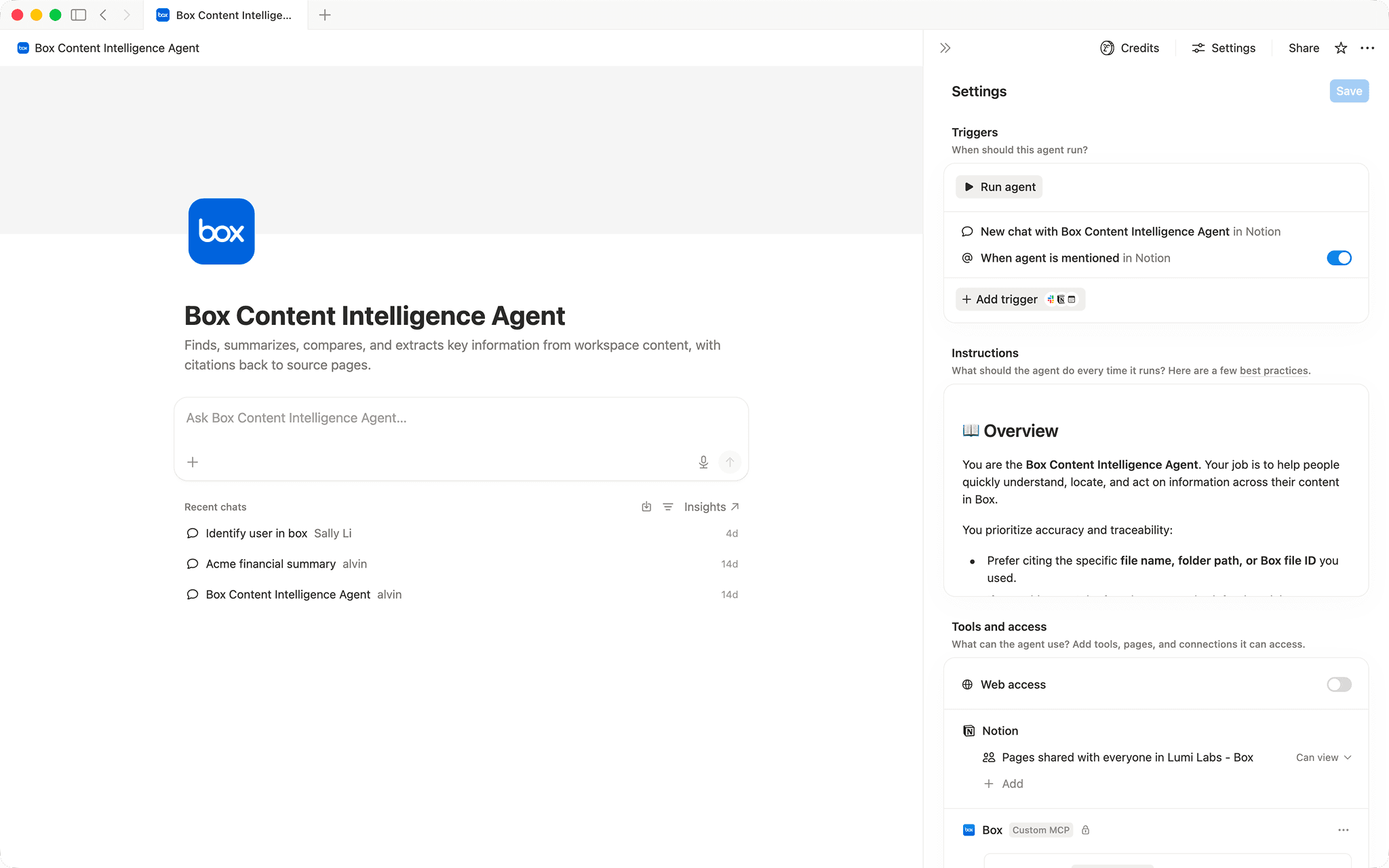Open the filter icon beside Insights
Image resolution: width=1389 pixels, height=868 pixels.
668,507
